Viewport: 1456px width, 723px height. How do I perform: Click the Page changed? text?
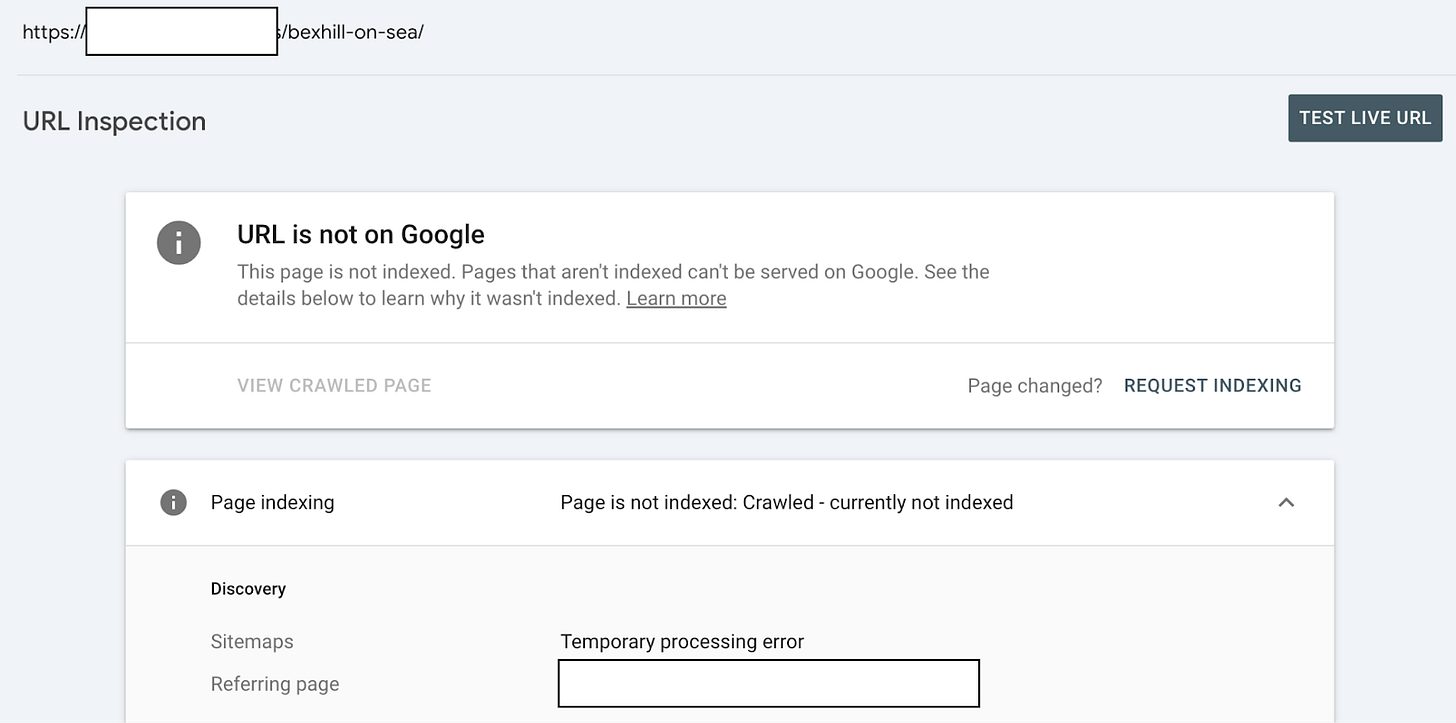(x=1034, y=386)
